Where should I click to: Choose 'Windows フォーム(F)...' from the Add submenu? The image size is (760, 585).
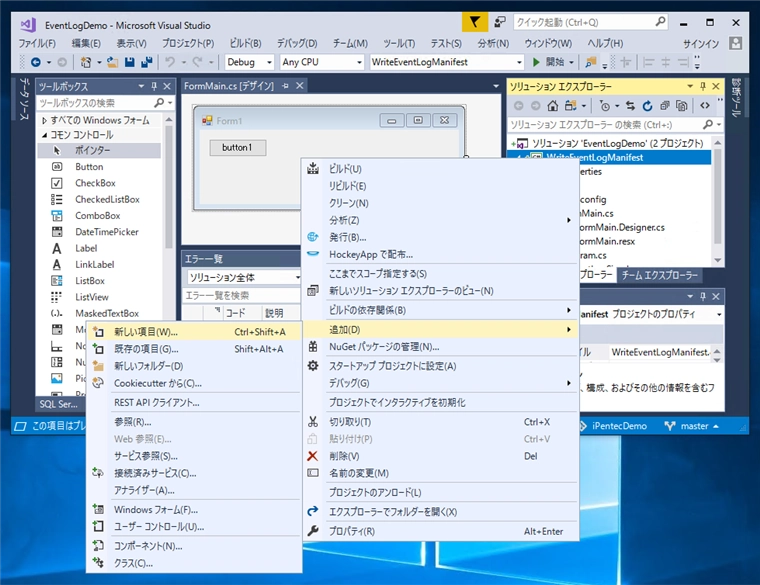[194, 510]
